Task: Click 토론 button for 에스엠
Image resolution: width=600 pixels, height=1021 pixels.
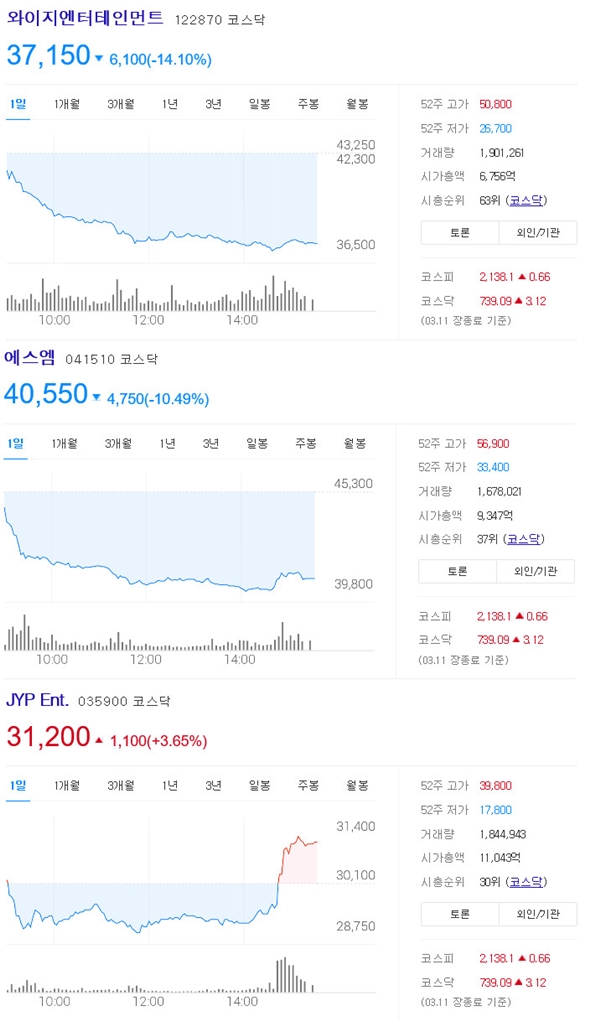Action: click(457, 571)
